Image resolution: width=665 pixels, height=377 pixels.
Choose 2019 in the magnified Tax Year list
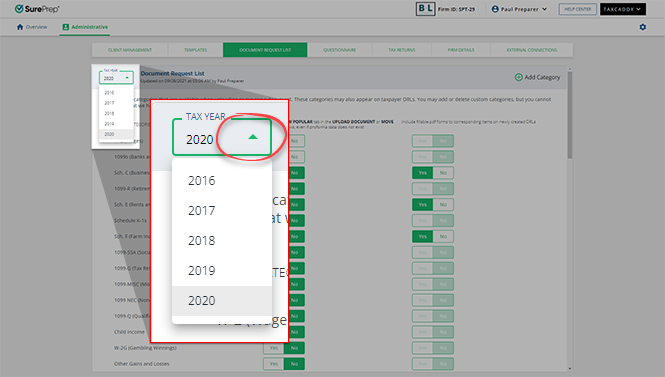coord(222,271)
